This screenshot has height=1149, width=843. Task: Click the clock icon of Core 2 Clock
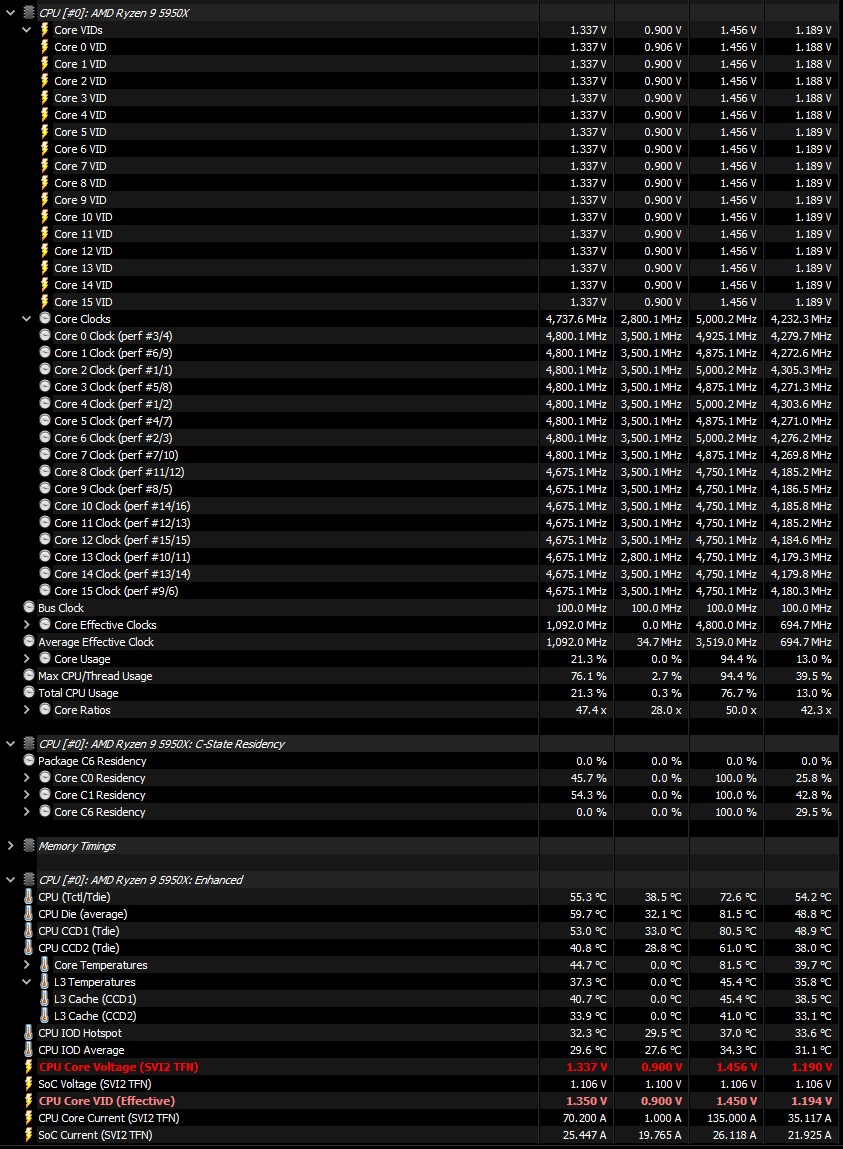[45, 369]
